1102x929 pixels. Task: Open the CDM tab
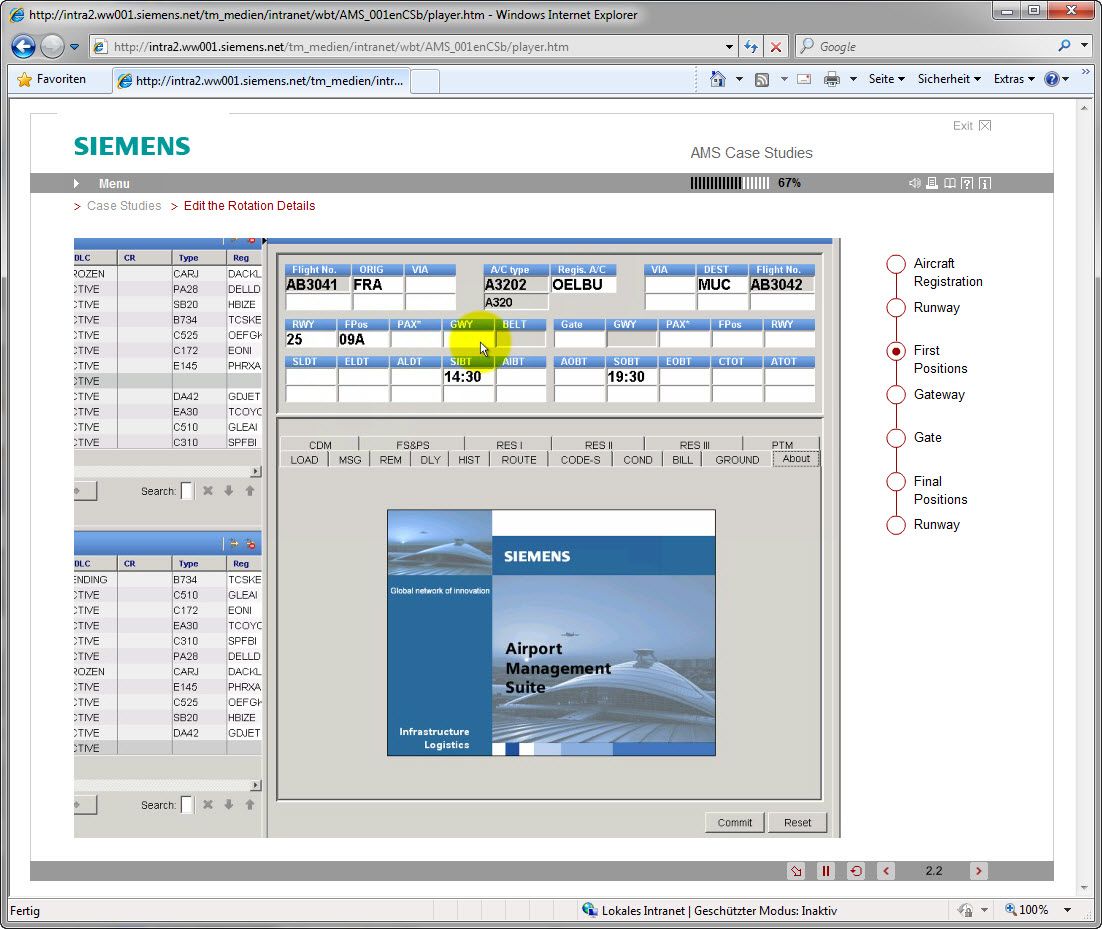pos(320,445)
